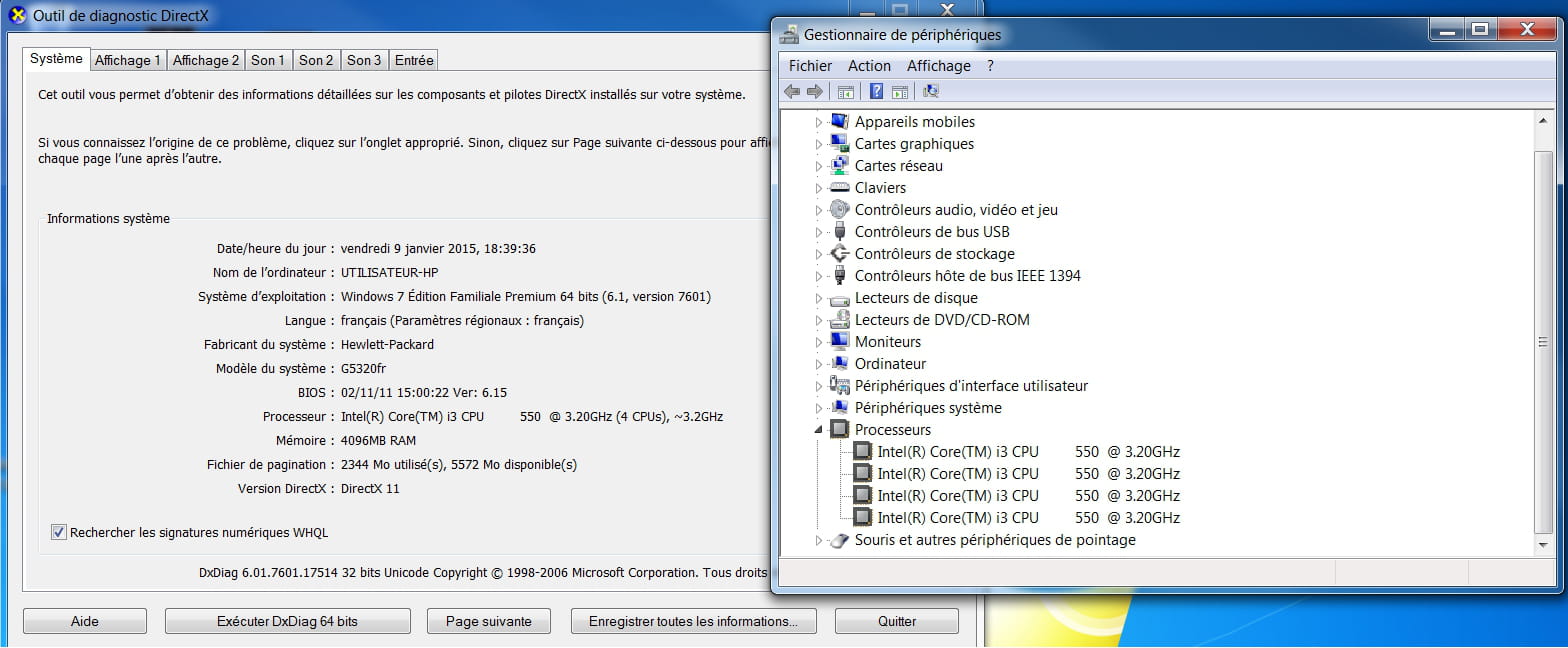This screenshot has height=648, width=1568.
Task: Select the first Intel Core i3 processor icon
Action: [x=862, y=452]
